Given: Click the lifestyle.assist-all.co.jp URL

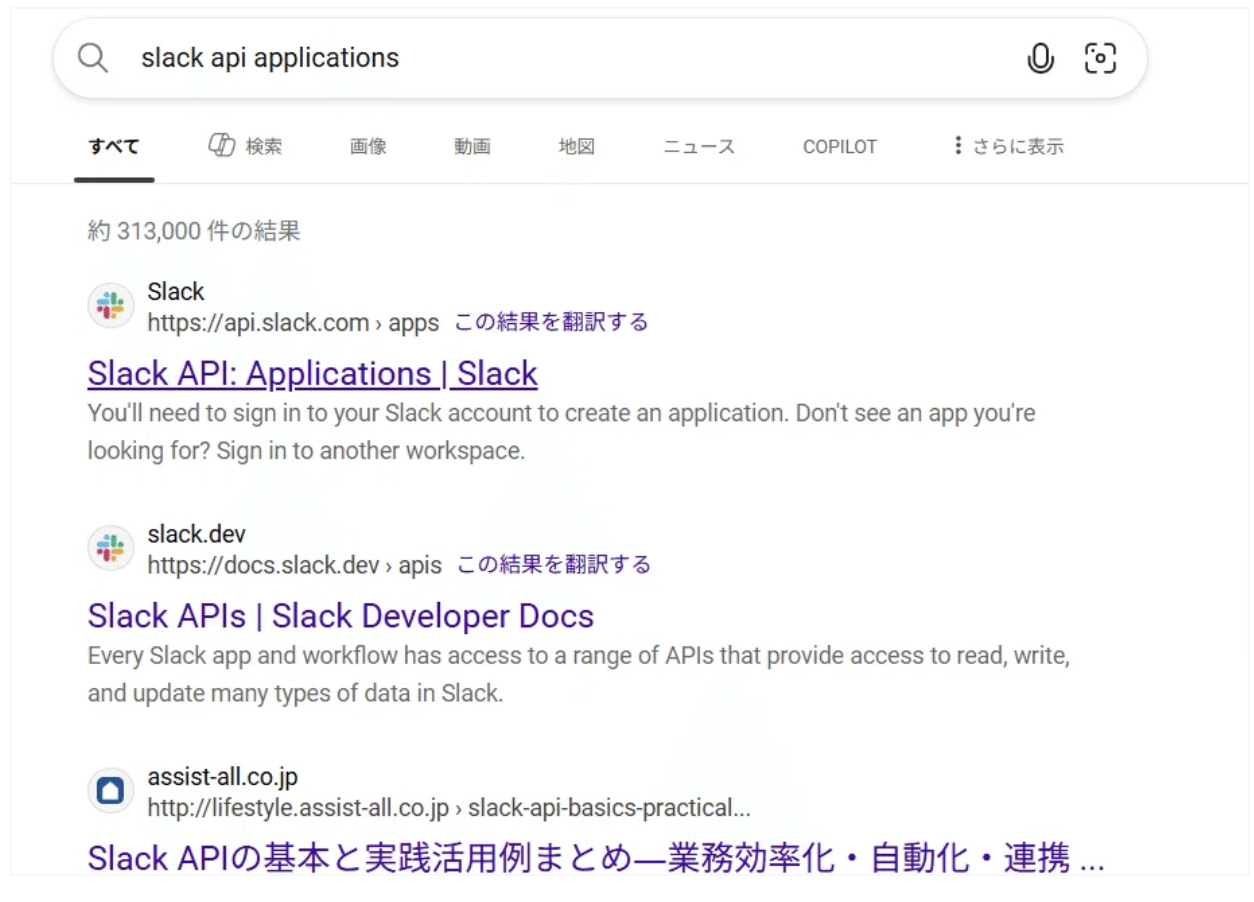Looking at the screenshot, I should click(449, 807).
